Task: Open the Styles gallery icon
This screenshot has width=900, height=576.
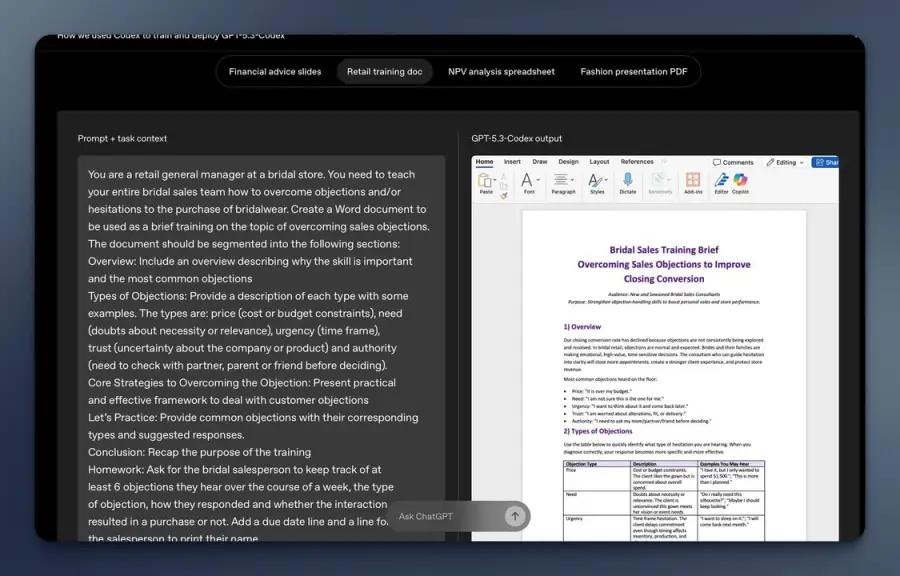Action: pyautogui.click(x=595, y=181)
